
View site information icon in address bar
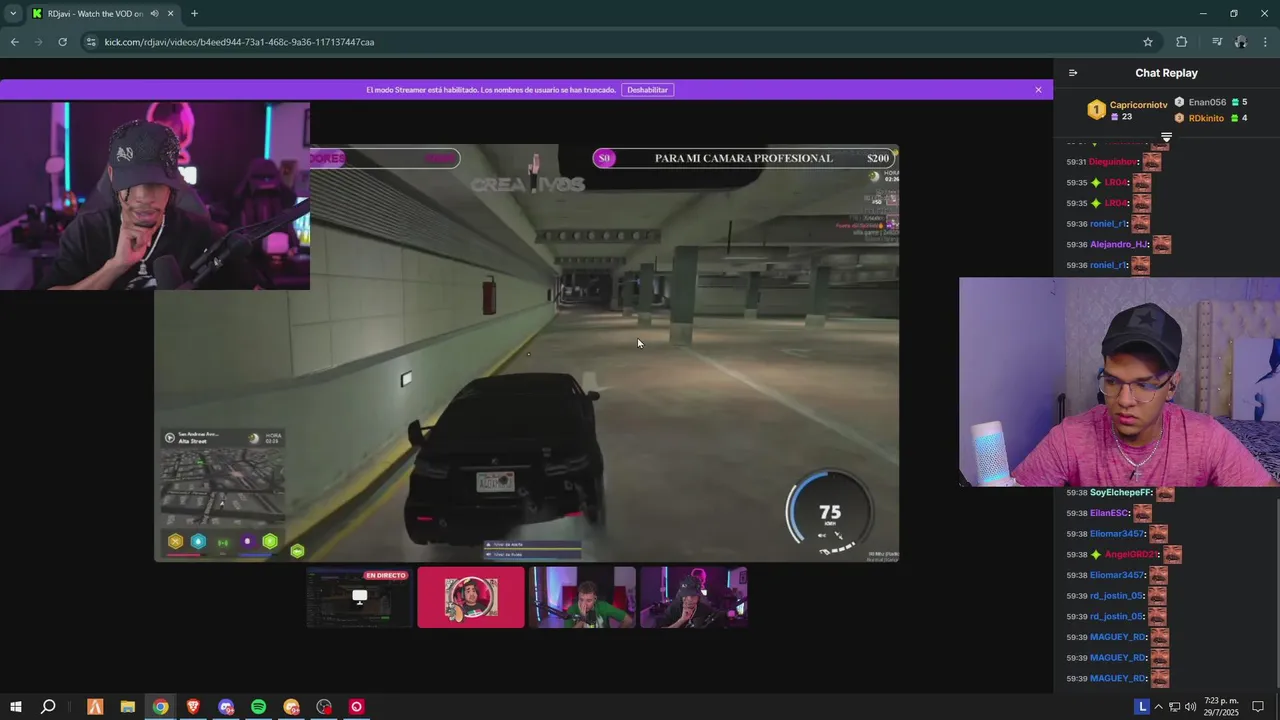pos(91,42)
